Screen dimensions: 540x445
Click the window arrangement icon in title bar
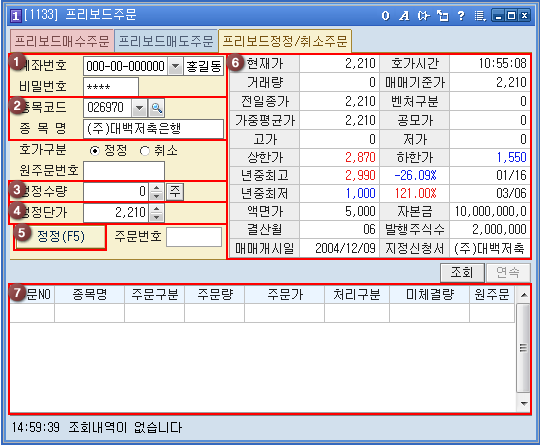pos(443,16)
